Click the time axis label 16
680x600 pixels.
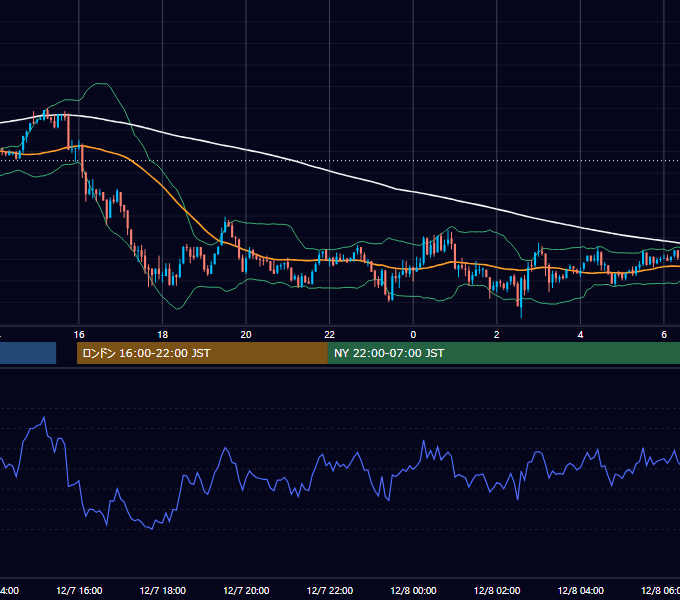pyautogui.click(x=79, y=335)
